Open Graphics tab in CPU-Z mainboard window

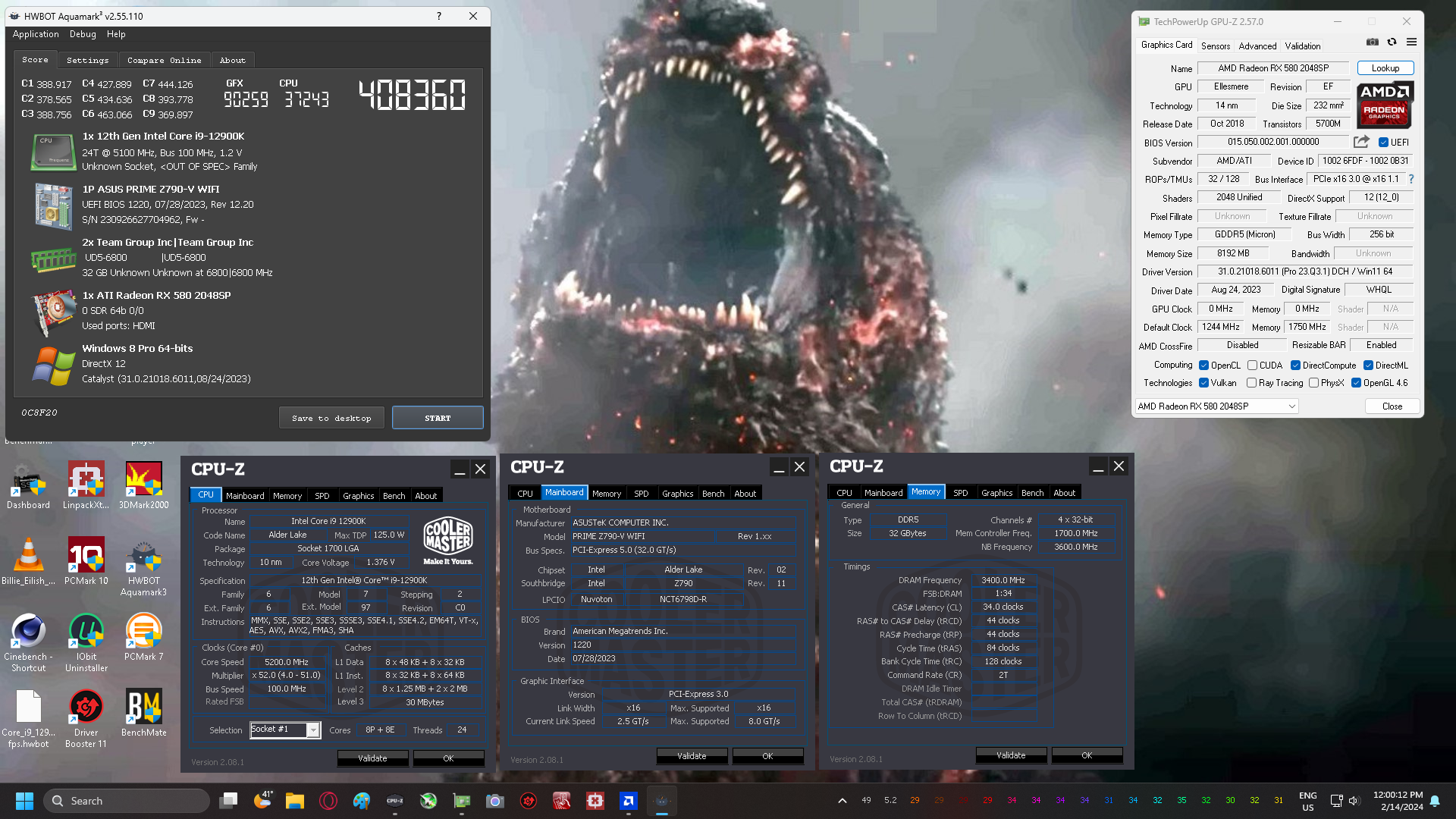coord(677,494)
